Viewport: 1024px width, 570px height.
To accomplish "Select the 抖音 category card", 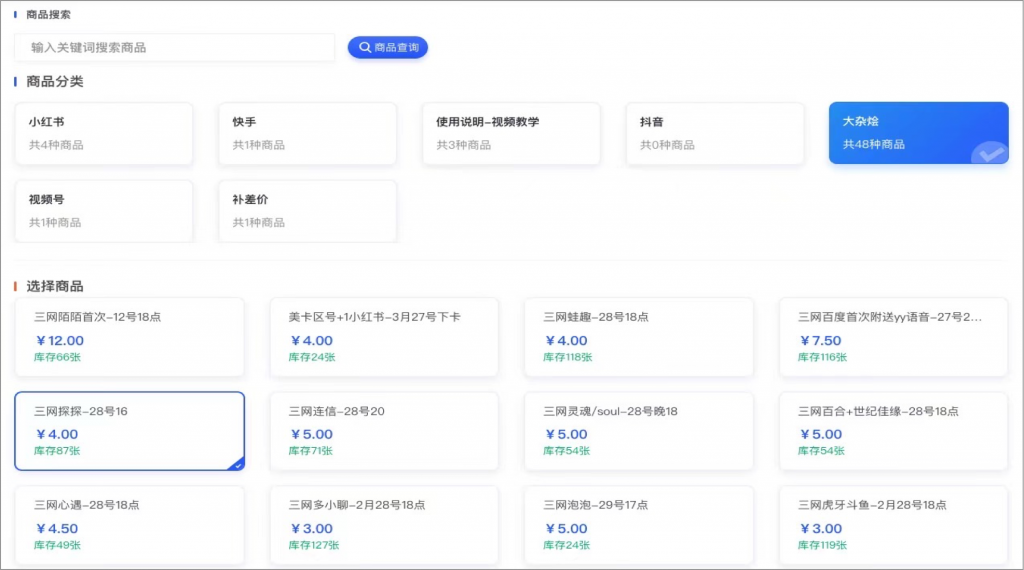I will coord(715,133).
